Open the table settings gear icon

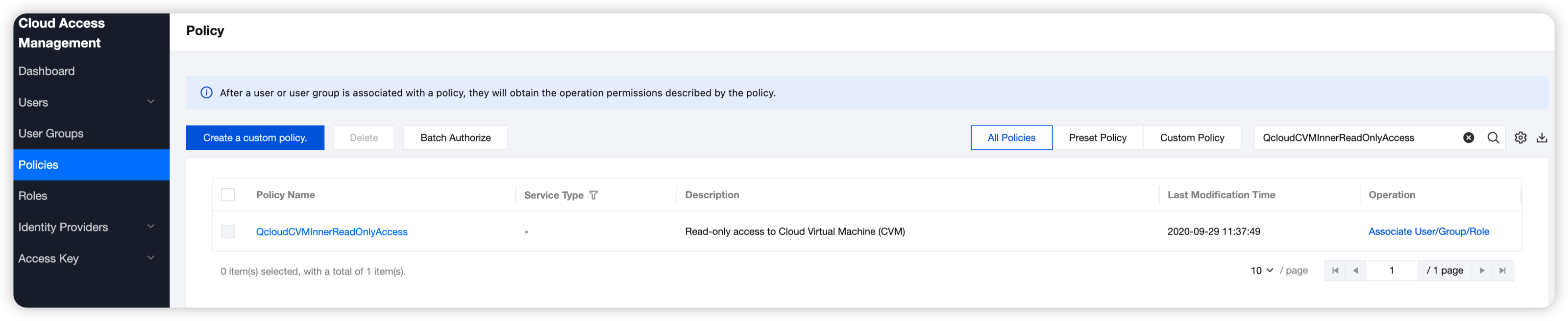1520,138
